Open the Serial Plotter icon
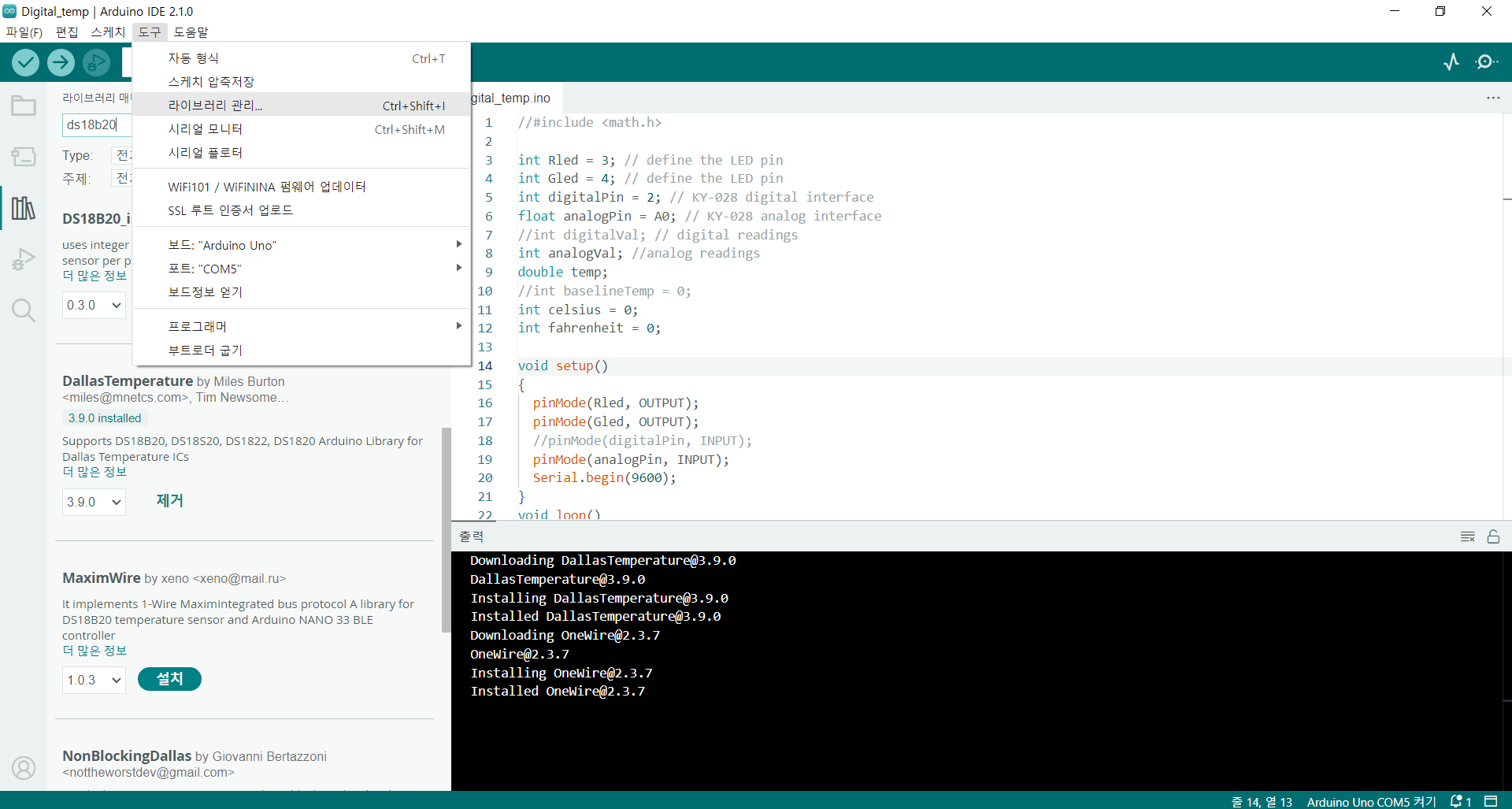This screenshot has width=1512, height=809. (x=1451, y=61)
